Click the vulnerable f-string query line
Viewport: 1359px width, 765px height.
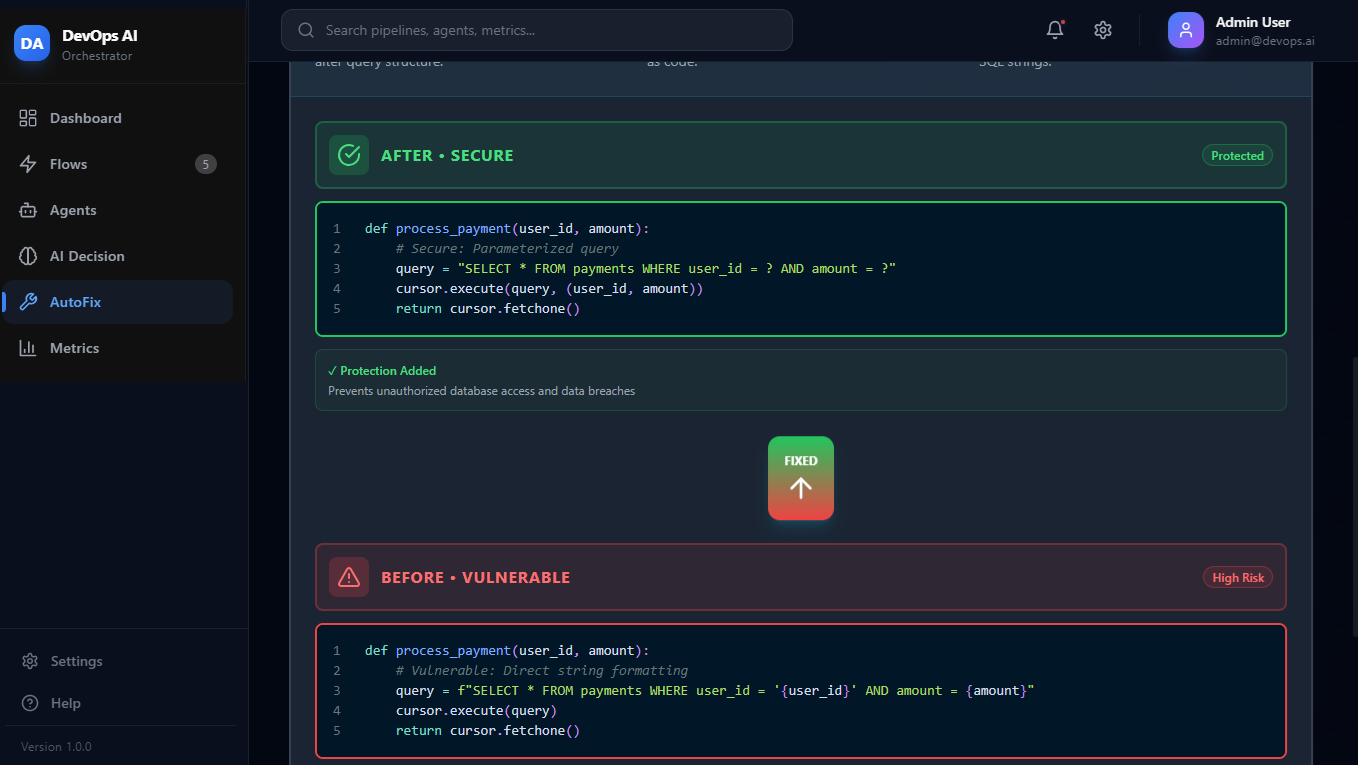pyautogui.click(x=715, y=690)
